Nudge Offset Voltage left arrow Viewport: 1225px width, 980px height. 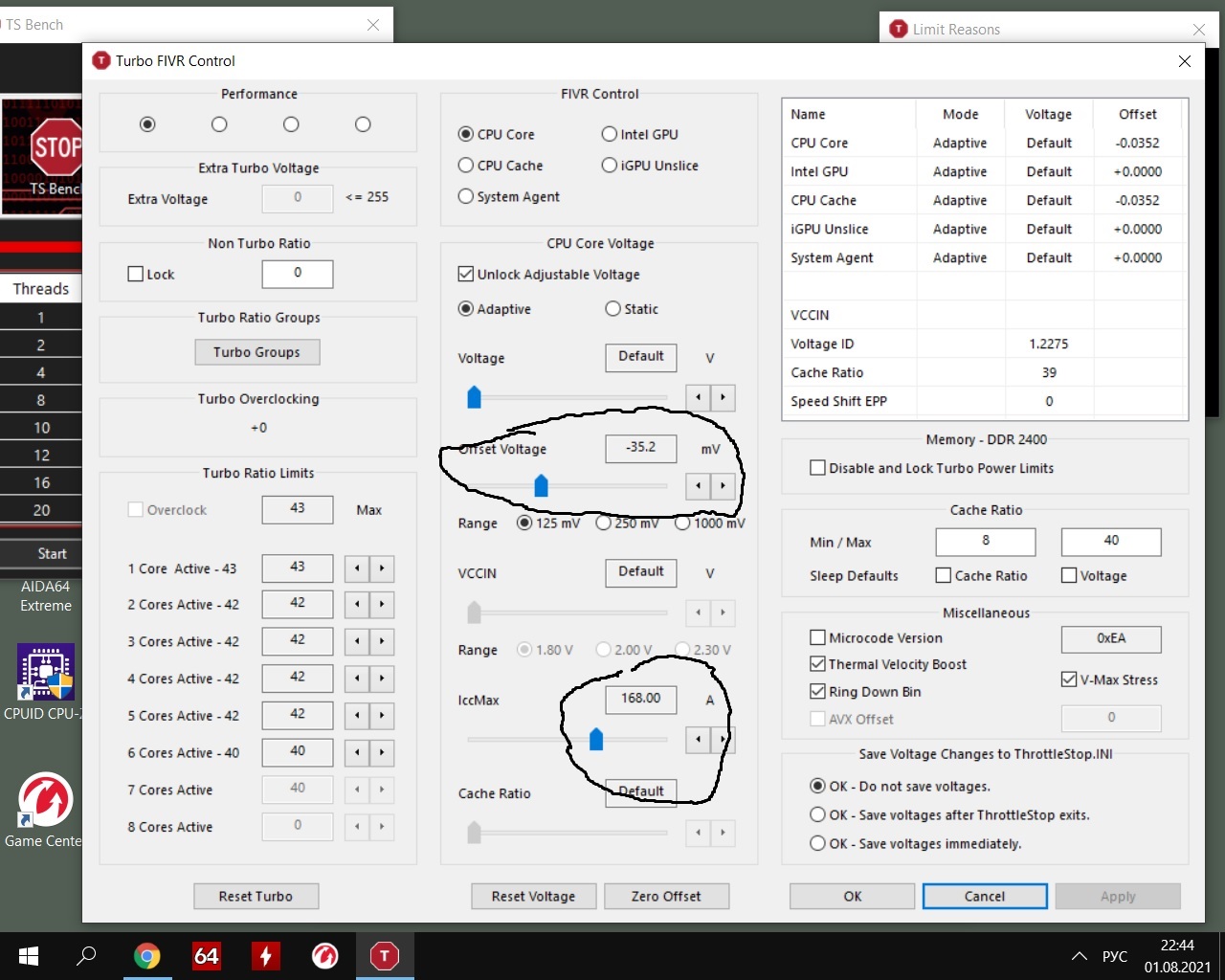point(699,486)
